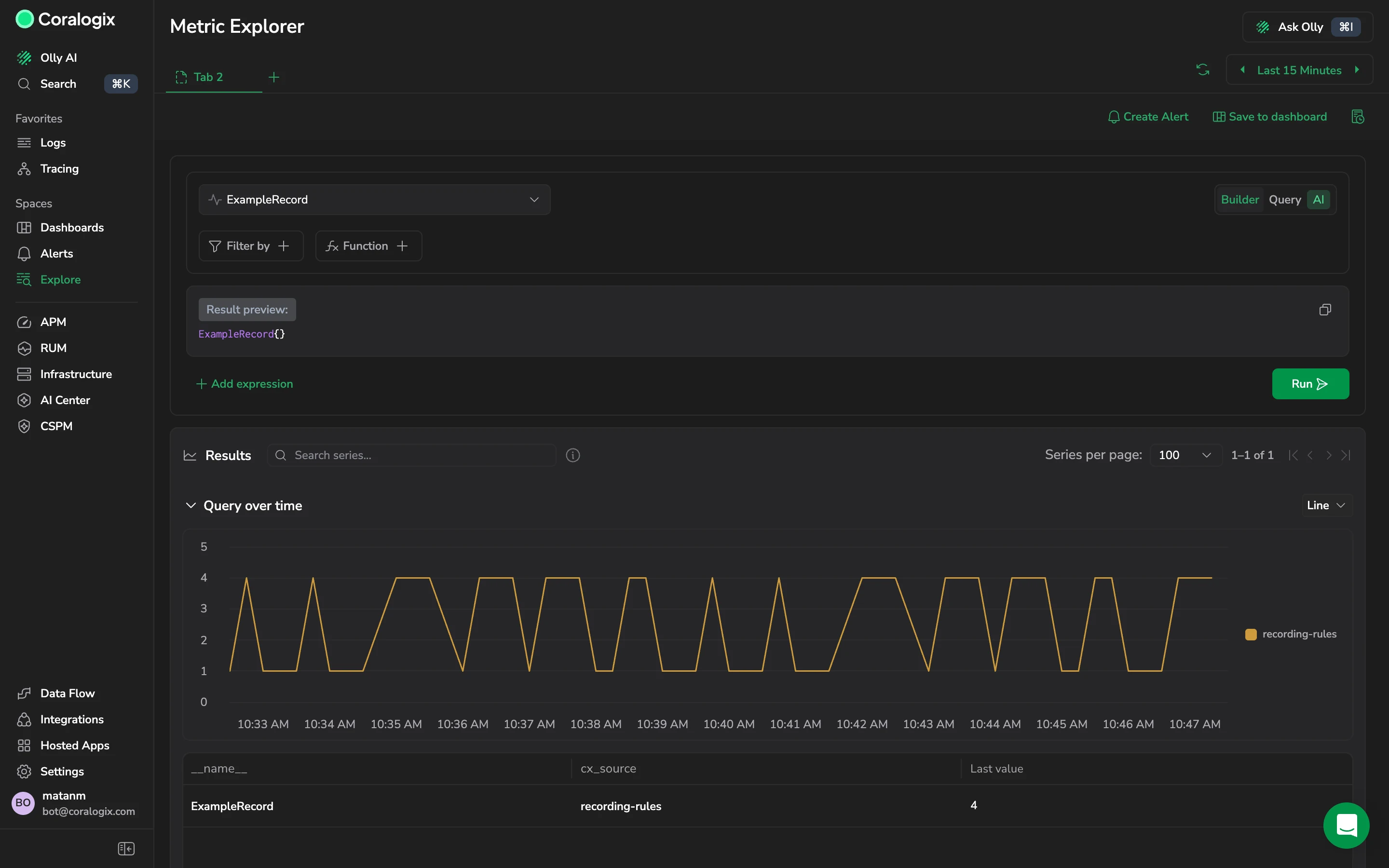Screen dimensions: 1389x868
Task: Copy the result preview query
Action: click(x=1325, y=310)
